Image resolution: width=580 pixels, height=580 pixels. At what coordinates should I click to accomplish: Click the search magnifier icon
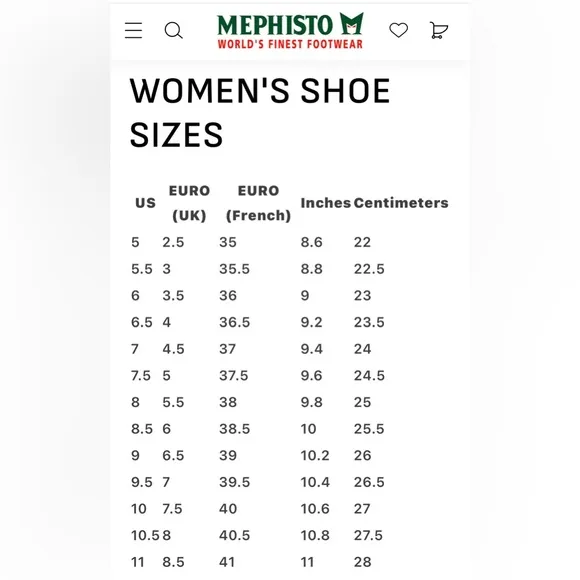(173, 30)
